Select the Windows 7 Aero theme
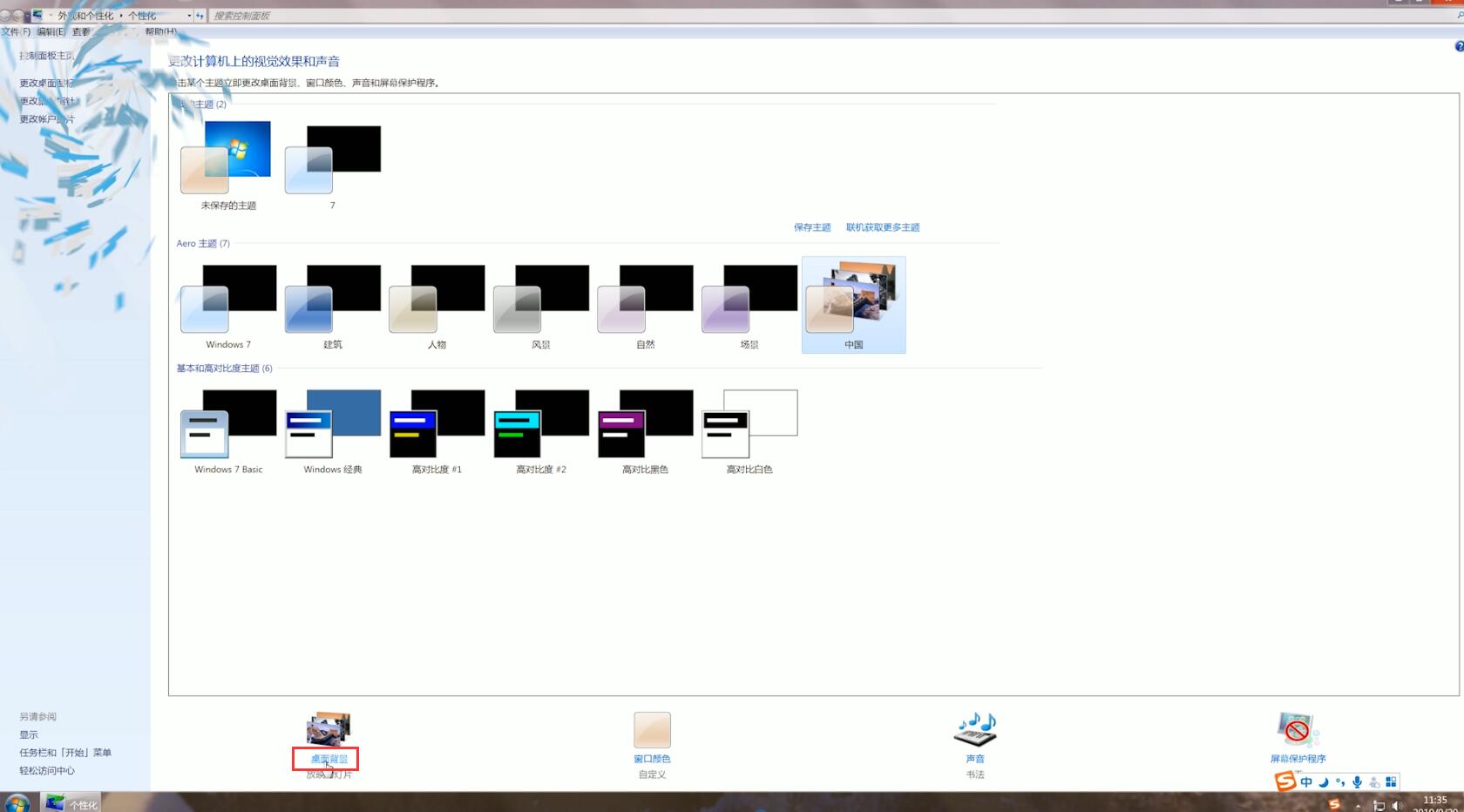Viewport: 1464px width, 812px height. 228,305
